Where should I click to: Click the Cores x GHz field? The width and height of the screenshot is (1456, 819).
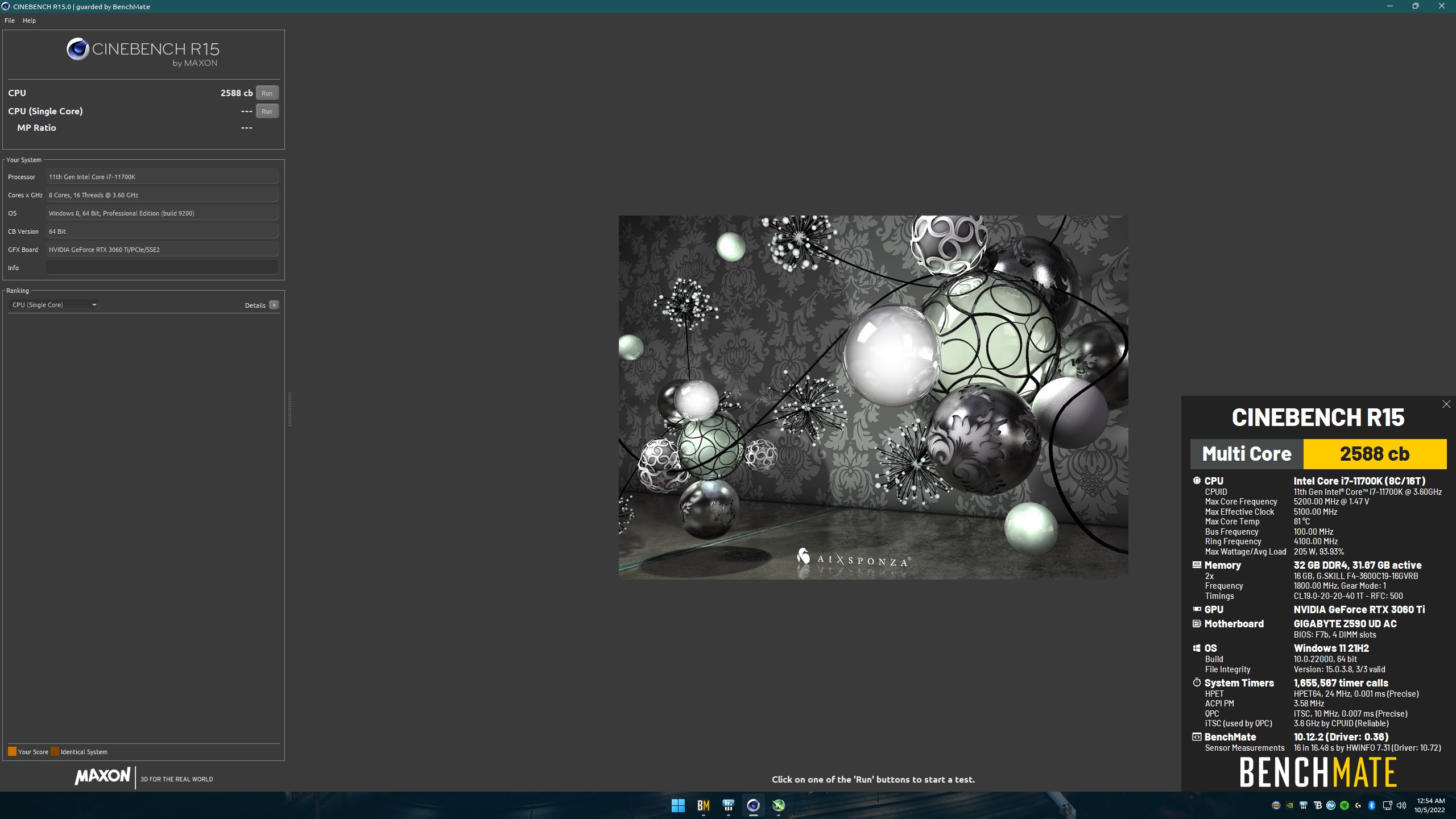click(162, 195)
